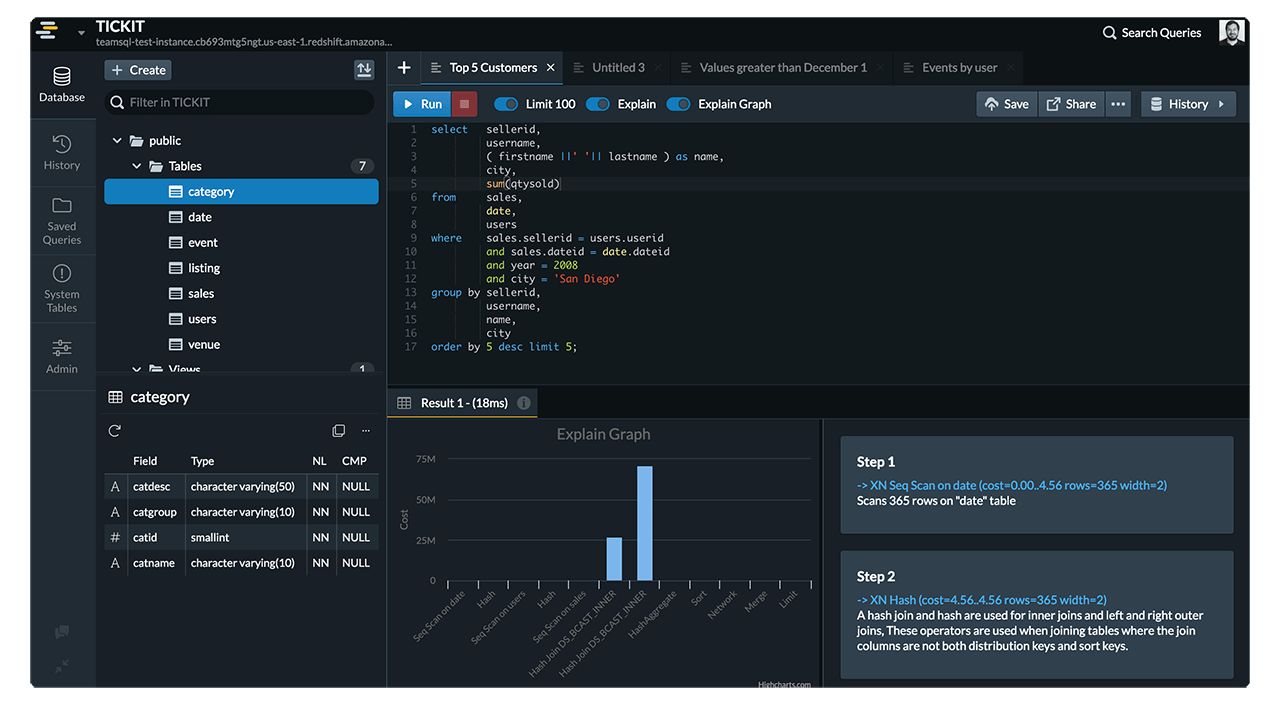Switch to the Untitled 3 tab
The height and width of the screenshot is (704, 1280).
pos(617,67)
